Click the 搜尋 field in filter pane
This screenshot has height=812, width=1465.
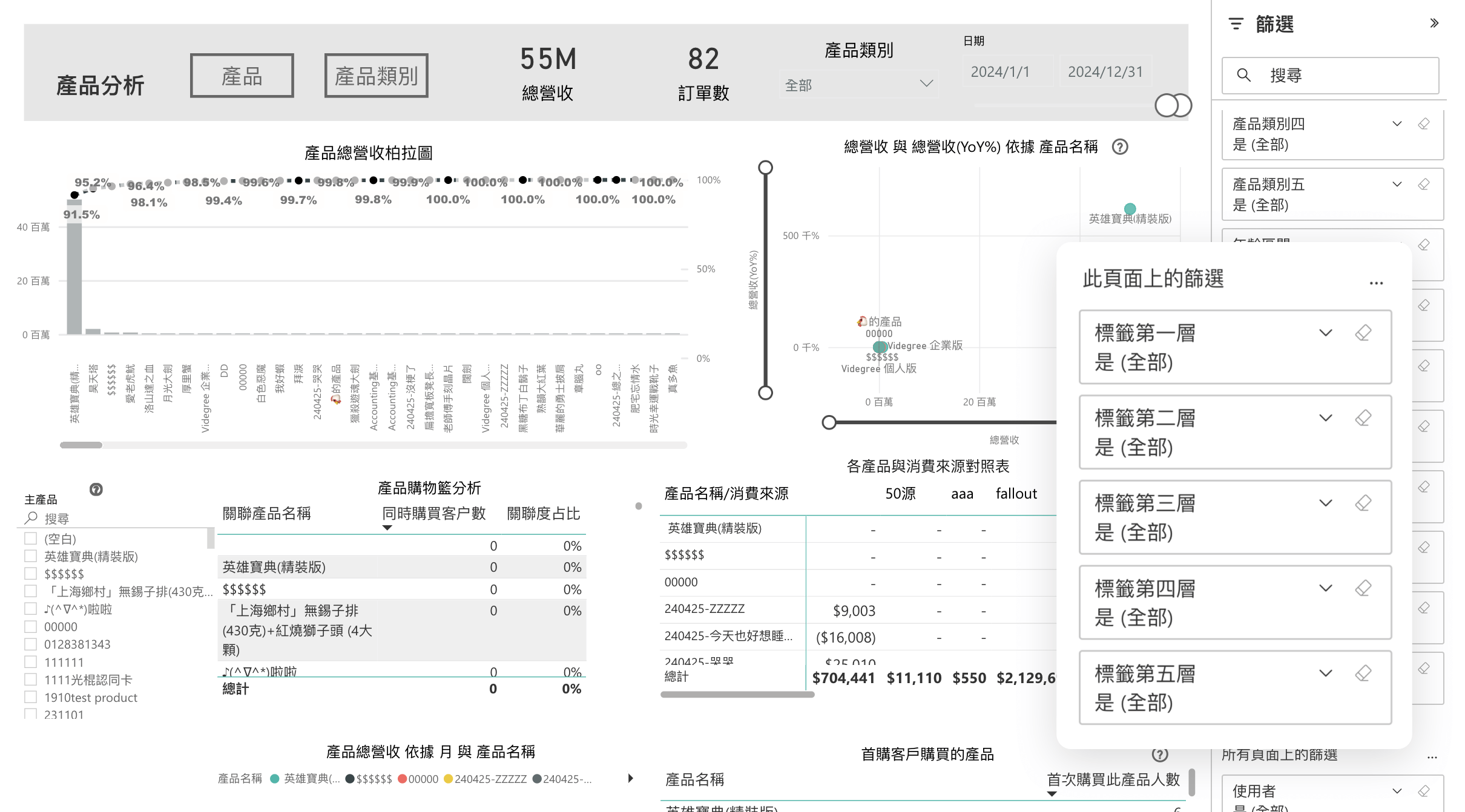(1332, 76)
